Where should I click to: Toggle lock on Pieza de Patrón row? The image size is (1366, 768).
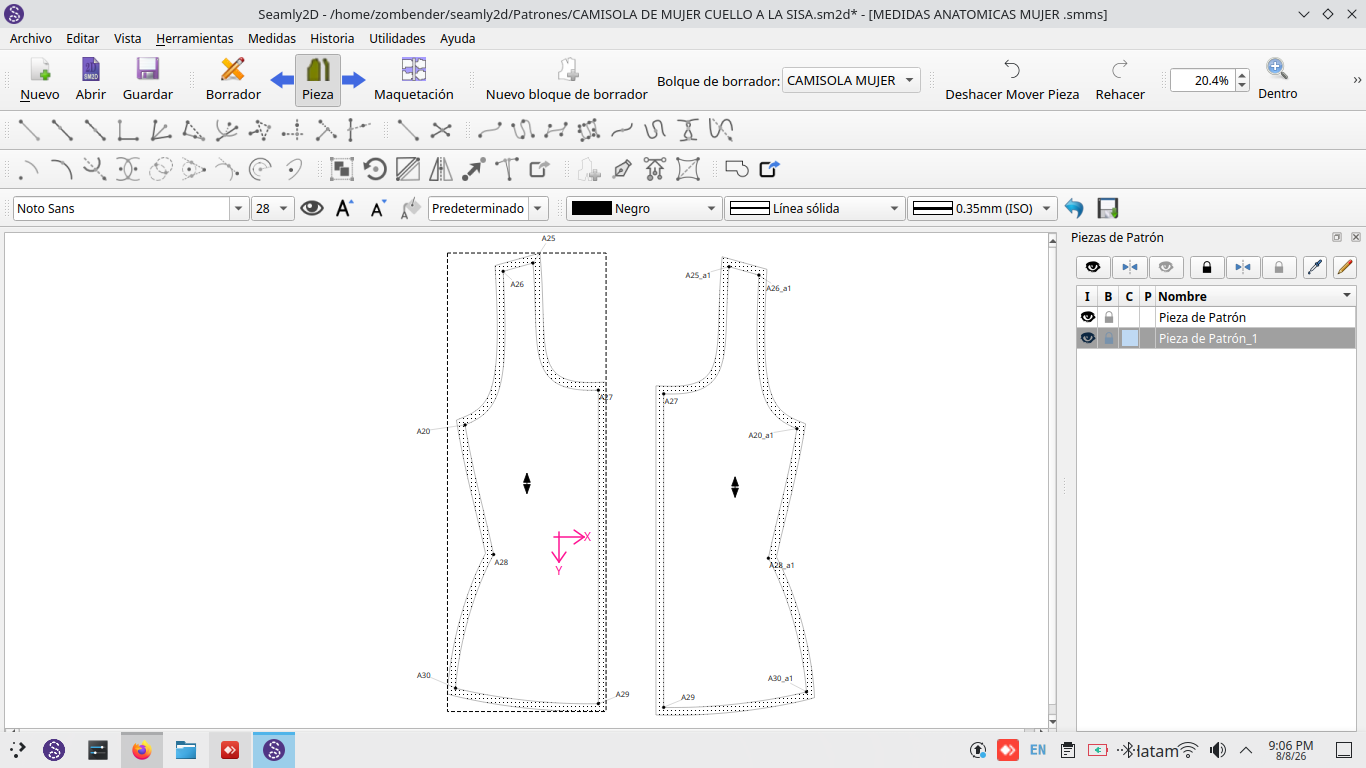point(1108,317)
